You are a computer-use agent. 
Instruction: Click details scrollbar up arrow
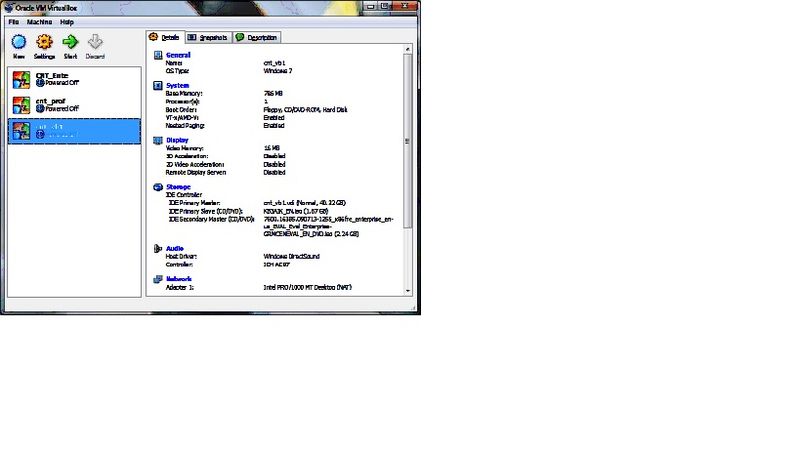[x=407, y=49]
